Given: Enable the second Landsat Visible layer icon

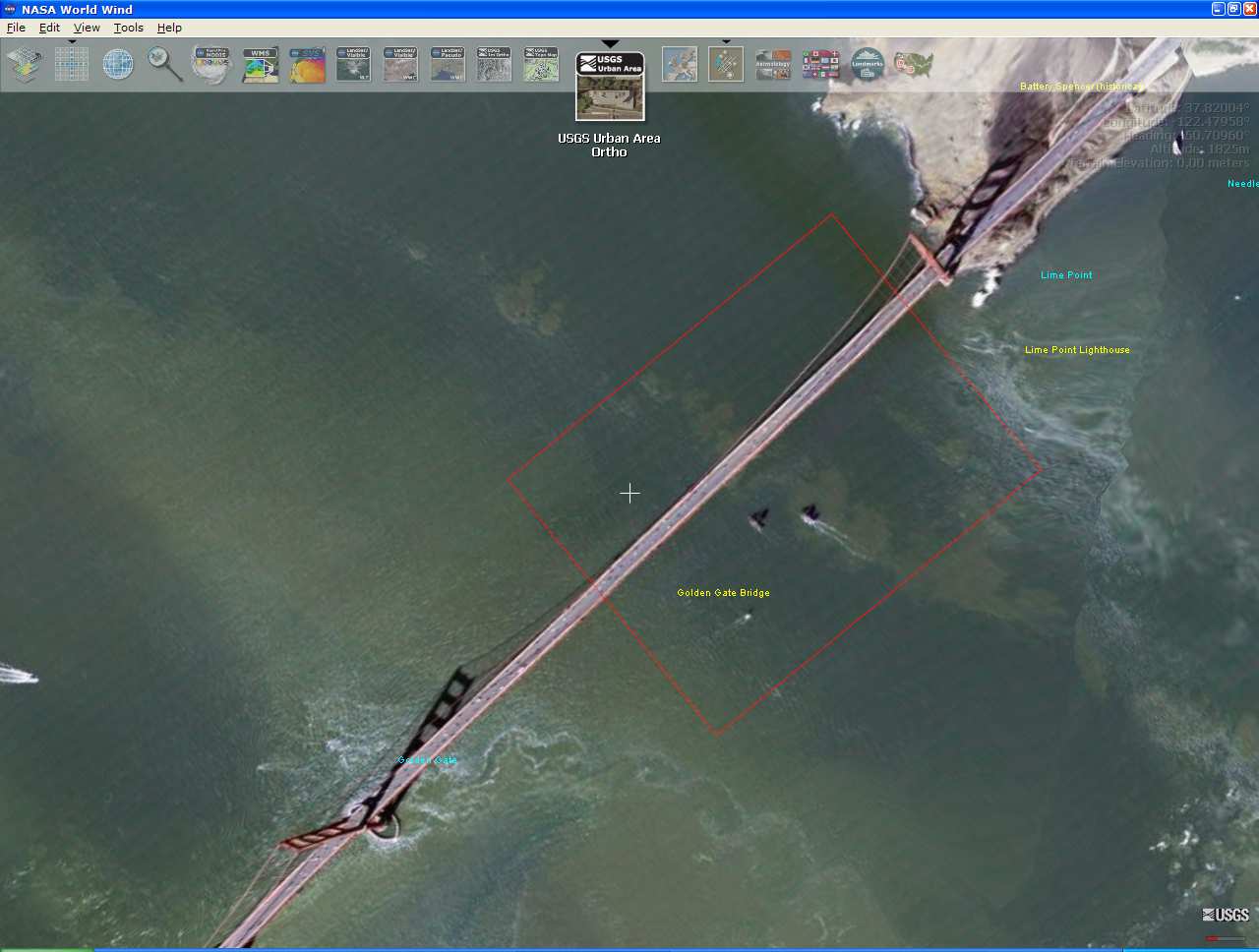Looking at the screenshot, I should click(x=400, y=65).
